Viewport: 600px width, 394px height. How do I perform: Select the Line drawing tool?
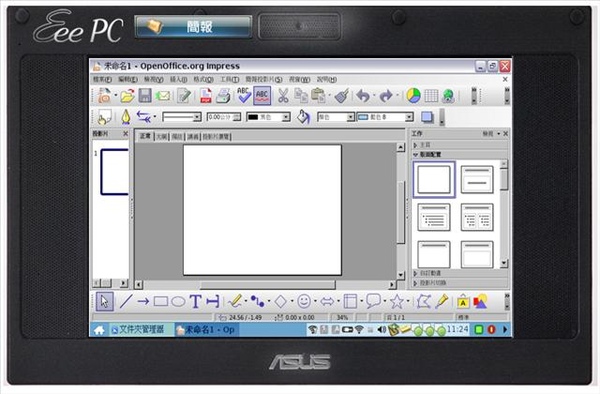click(126, 301)
